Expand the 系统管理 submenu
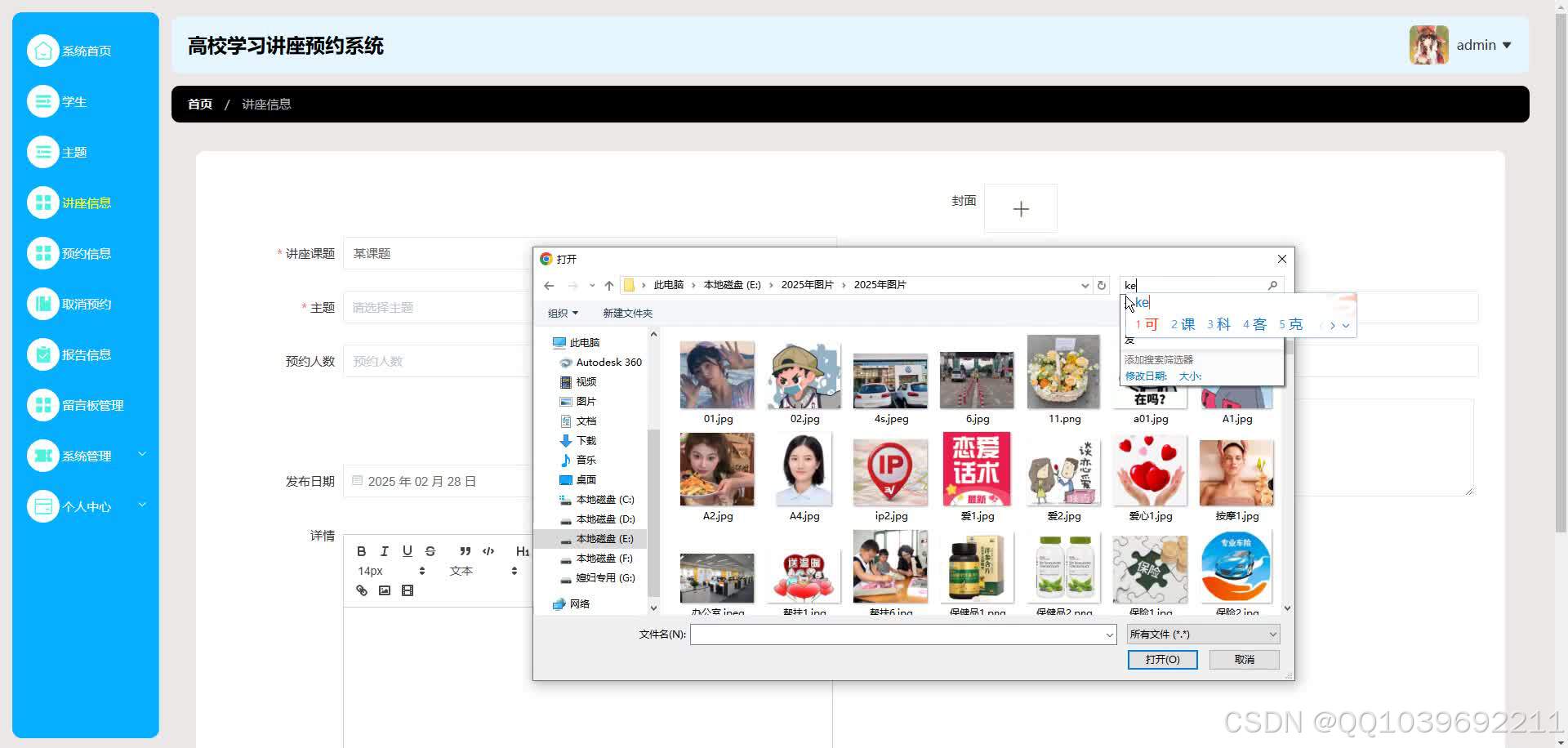1568x748 pixels. coord(86,456)
